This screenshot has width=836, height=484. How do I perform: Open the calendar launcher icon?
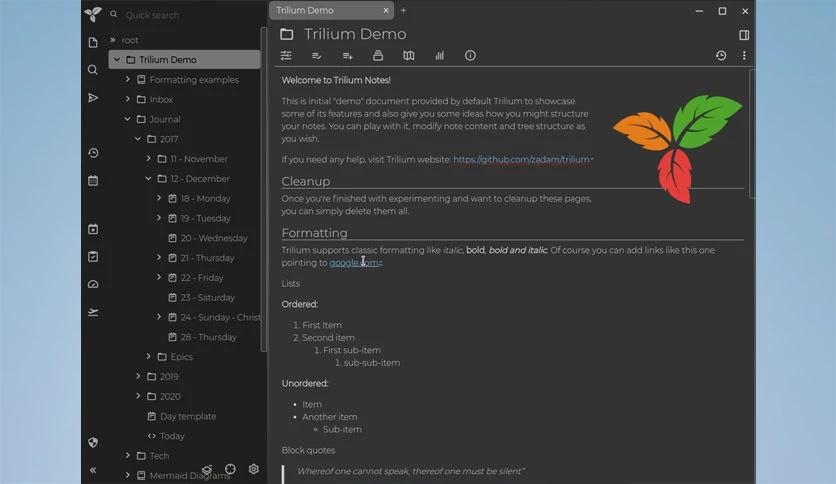pos(93,181)
